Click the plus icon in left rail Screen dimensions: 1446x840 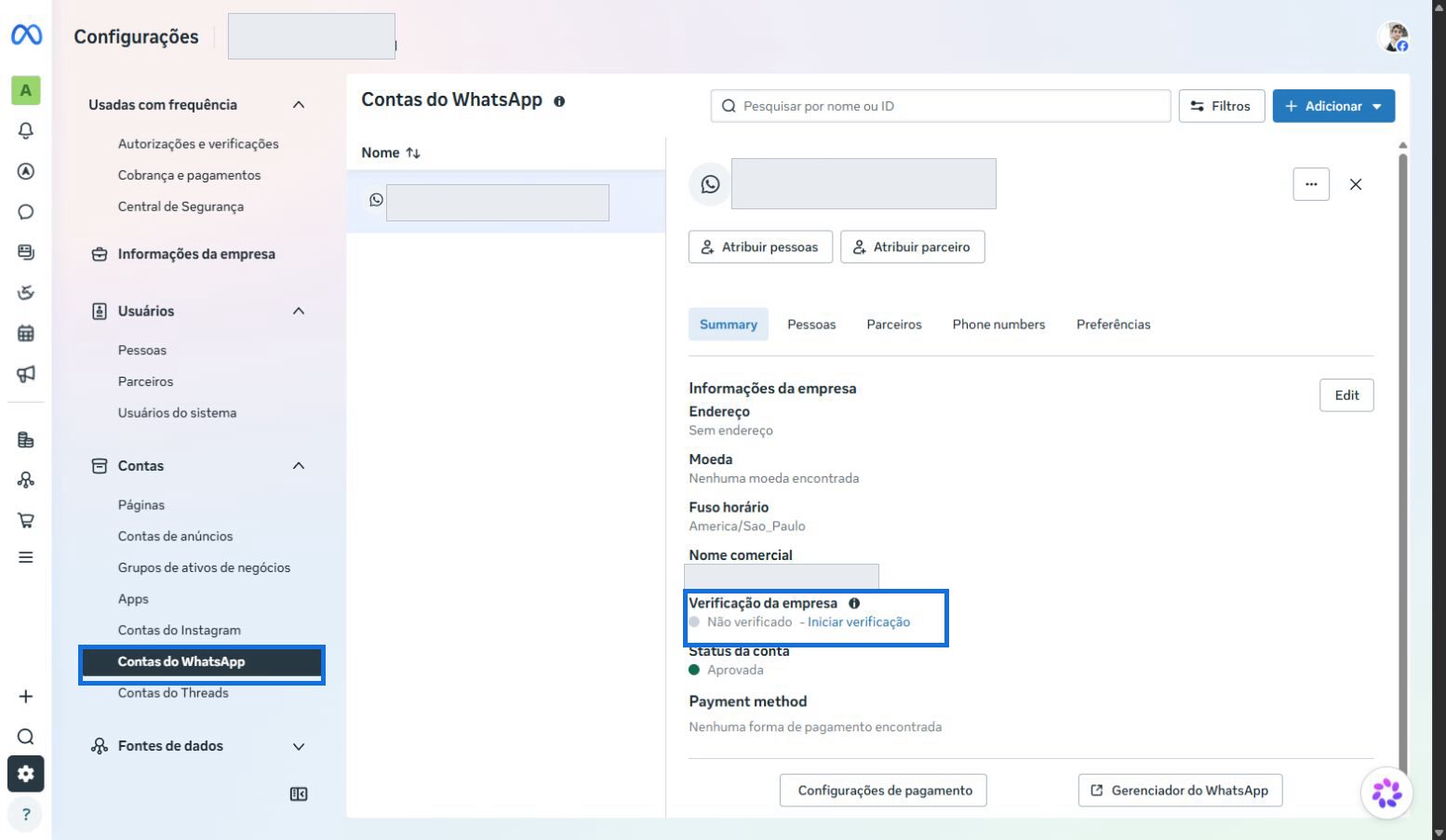(26, 697)
